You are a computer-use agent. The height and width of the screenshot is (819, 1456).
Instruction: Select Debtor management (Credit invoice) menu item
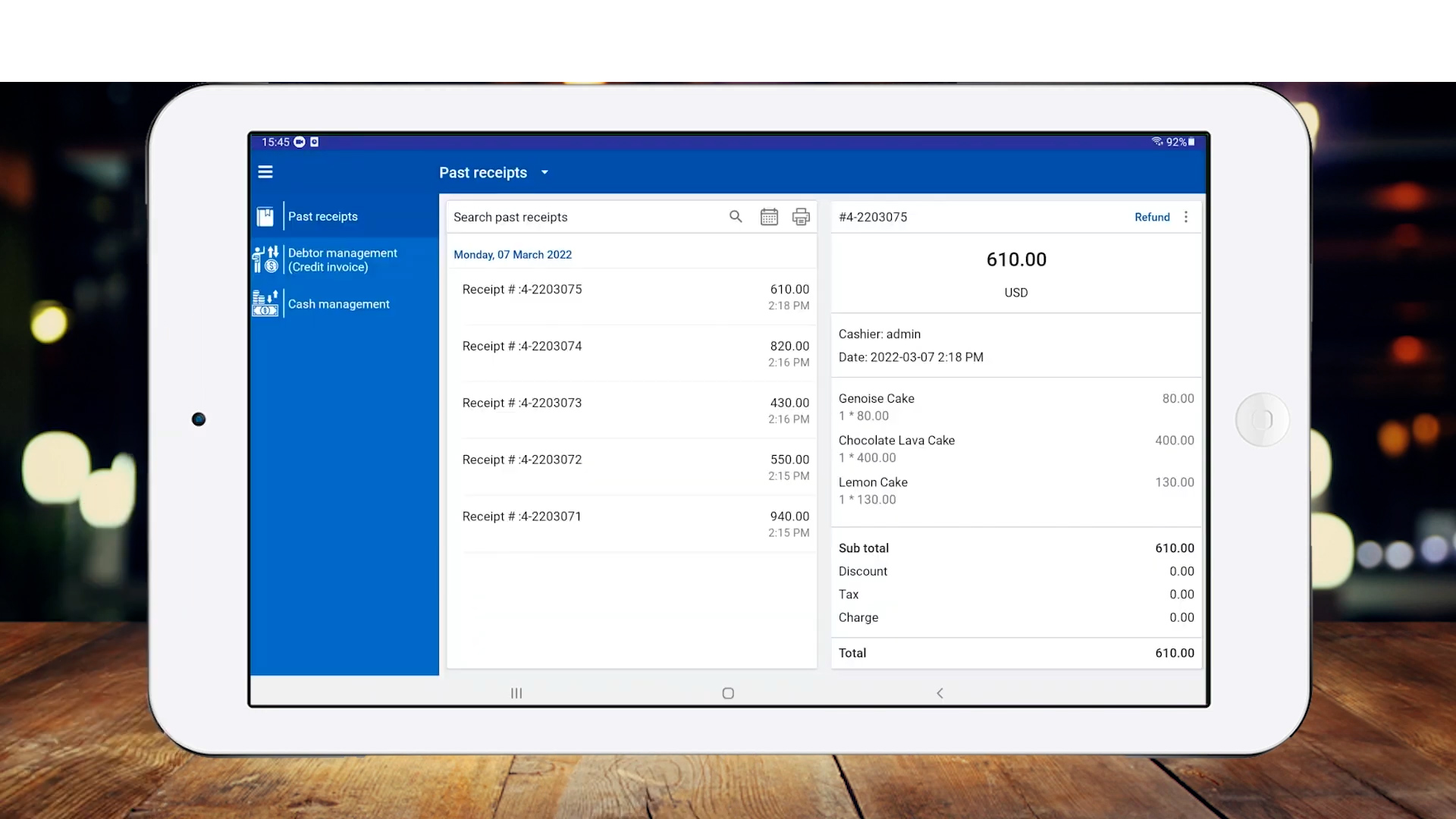[342, 260]
